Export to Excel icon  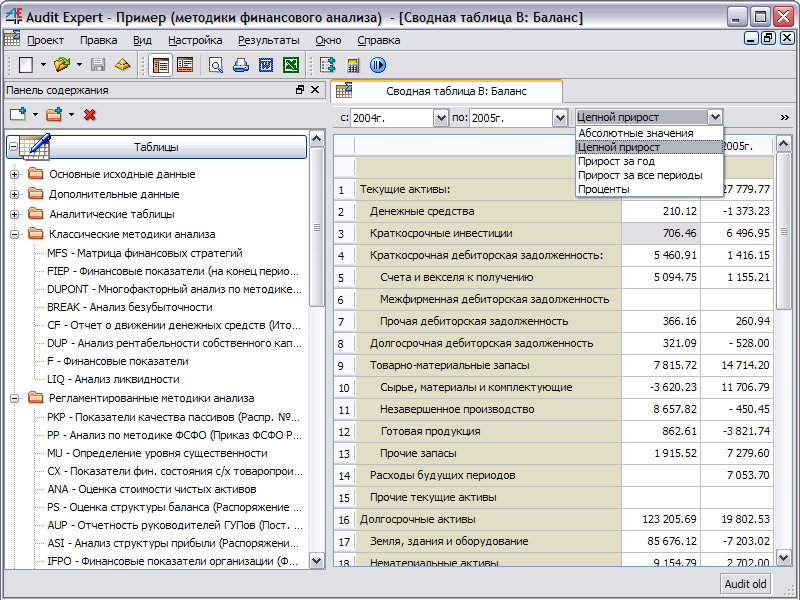coord(291,65)
